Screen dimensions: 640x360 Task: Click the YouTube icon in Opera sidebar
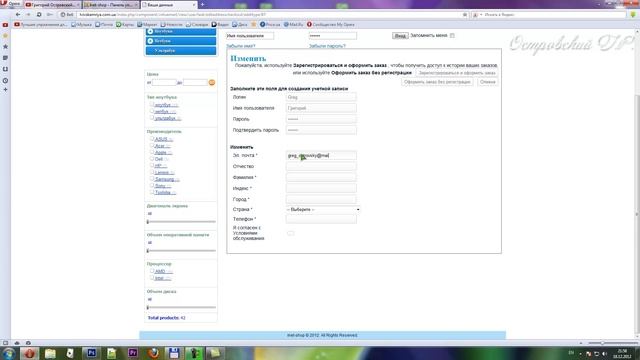click(5, 25)
